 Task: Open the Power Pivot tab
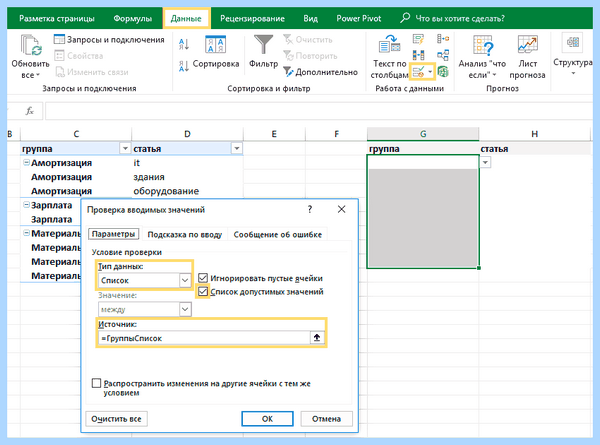click(x=359, y=18)
